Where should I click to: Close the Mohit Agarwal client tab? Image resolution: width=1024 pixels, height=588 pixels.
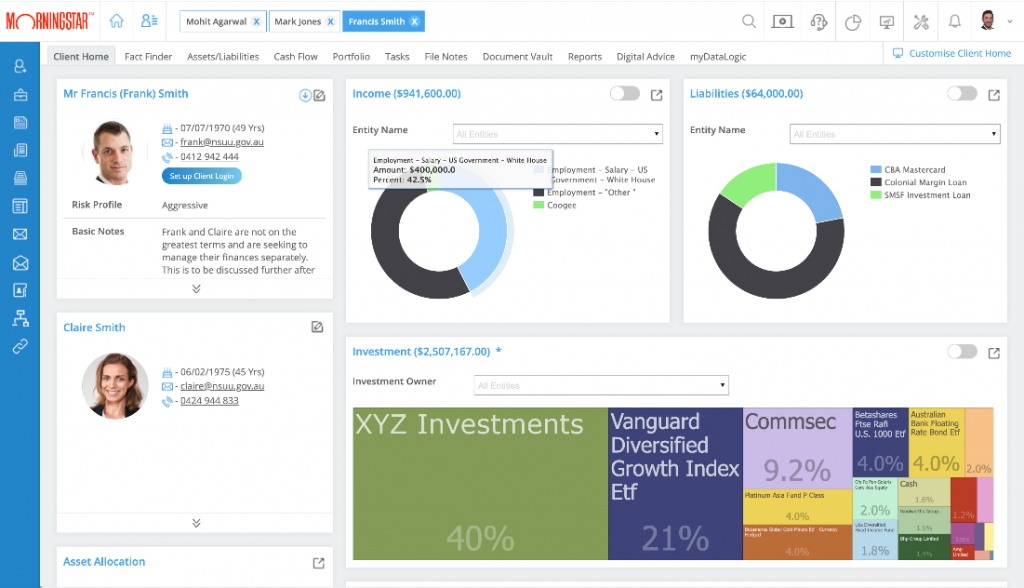point(257,22)
